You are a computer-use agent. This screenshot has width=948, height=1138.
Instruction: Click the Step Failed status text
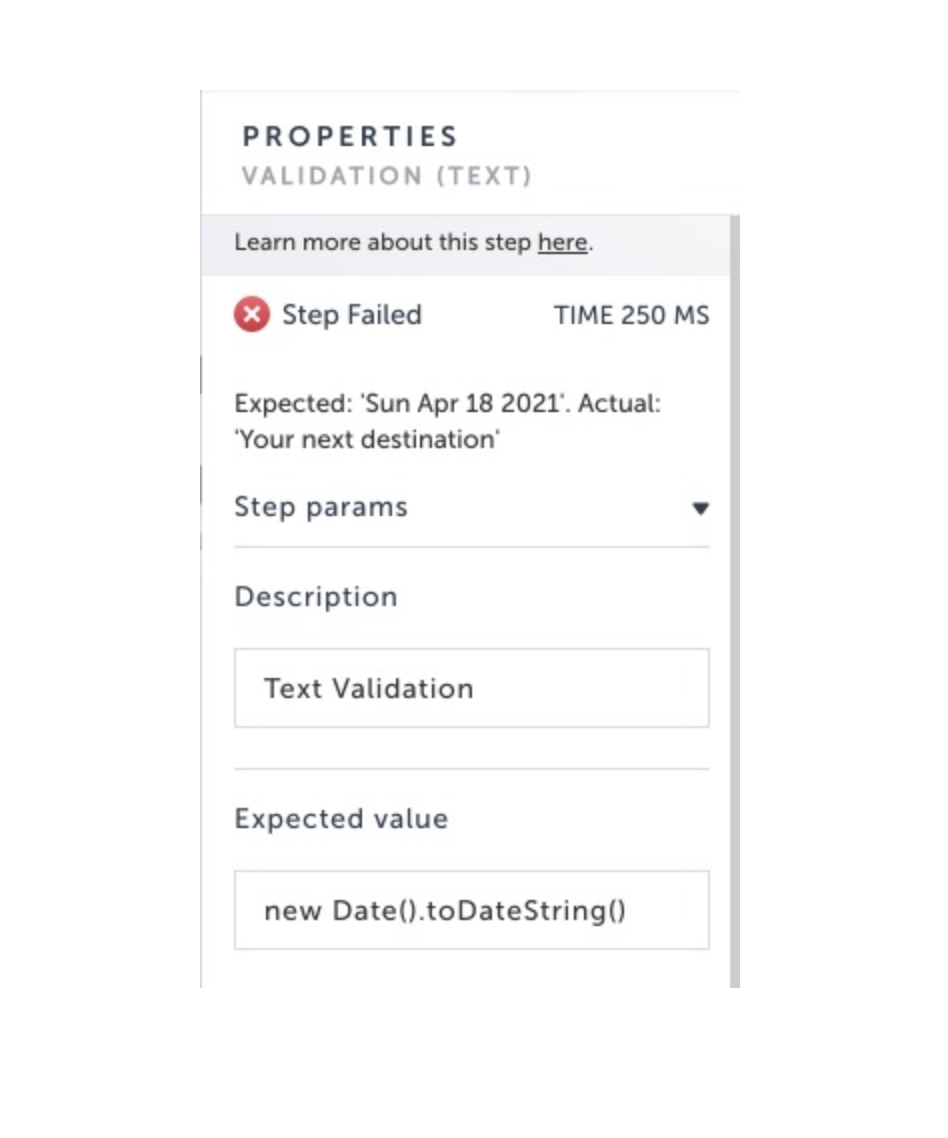pos(352,315)
